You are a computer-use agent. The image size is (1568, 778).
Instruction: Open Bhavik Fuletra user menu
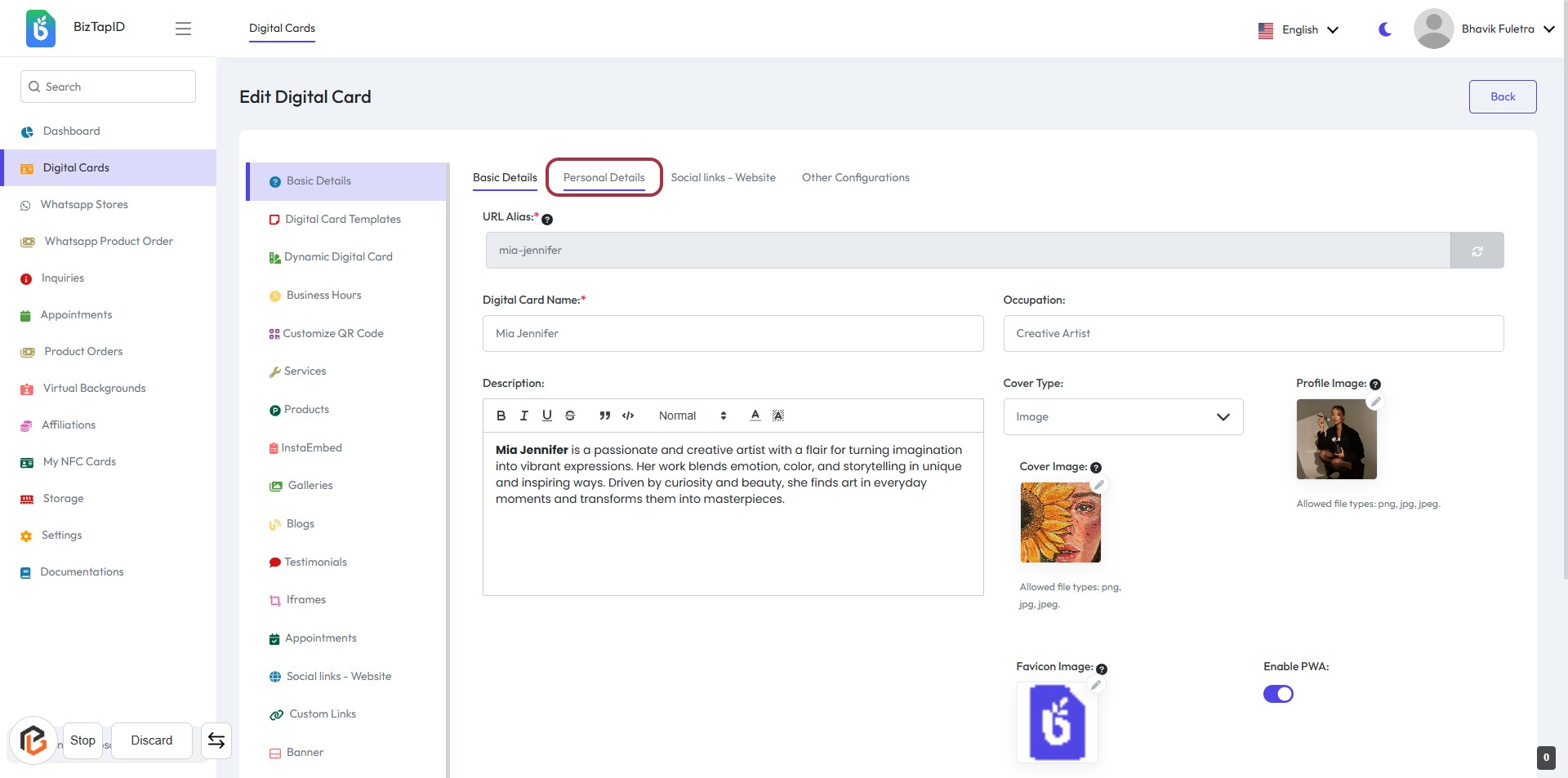1485,29
